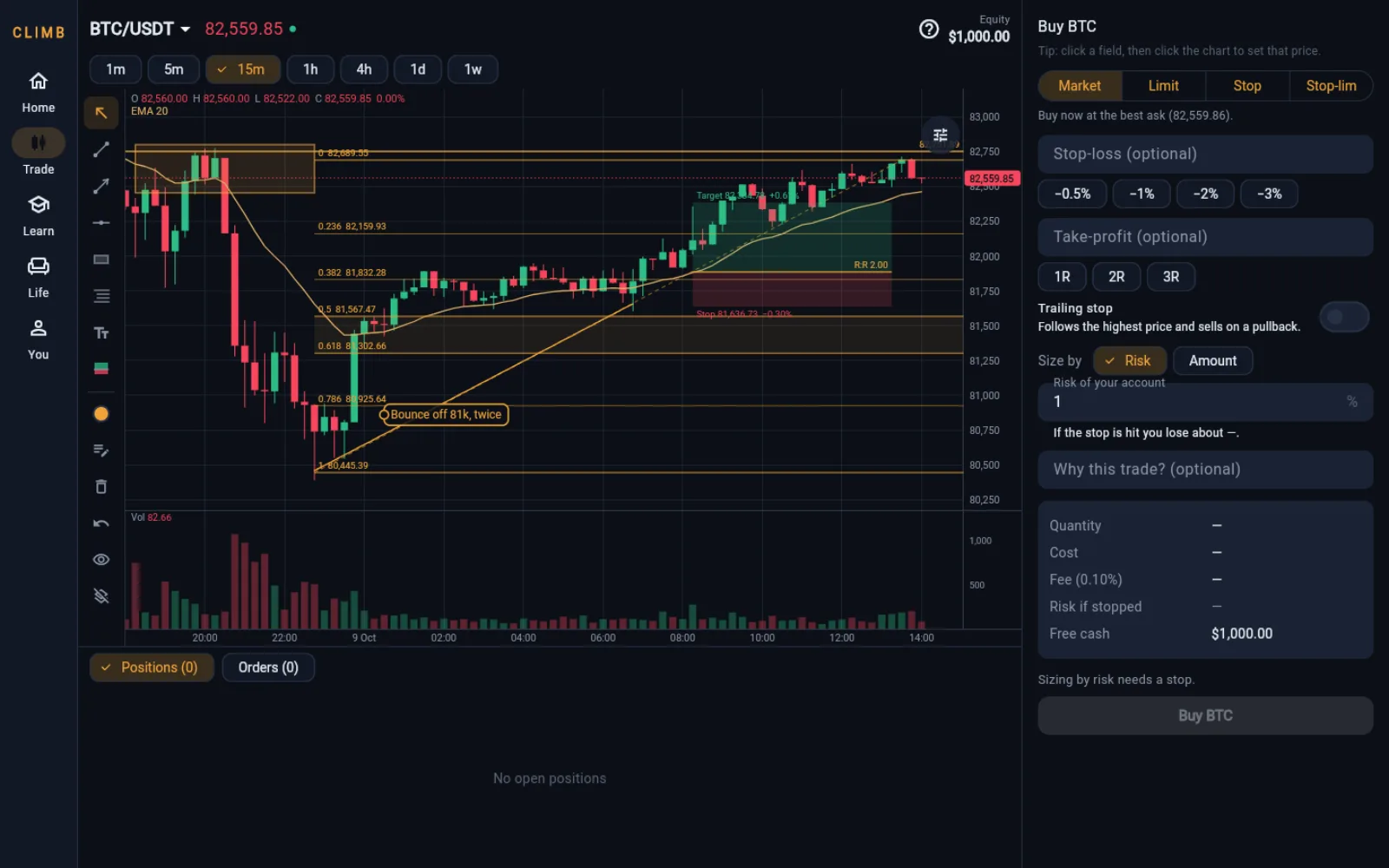Select the text annotation tool
1389x868 pixels.
(101, 332)
